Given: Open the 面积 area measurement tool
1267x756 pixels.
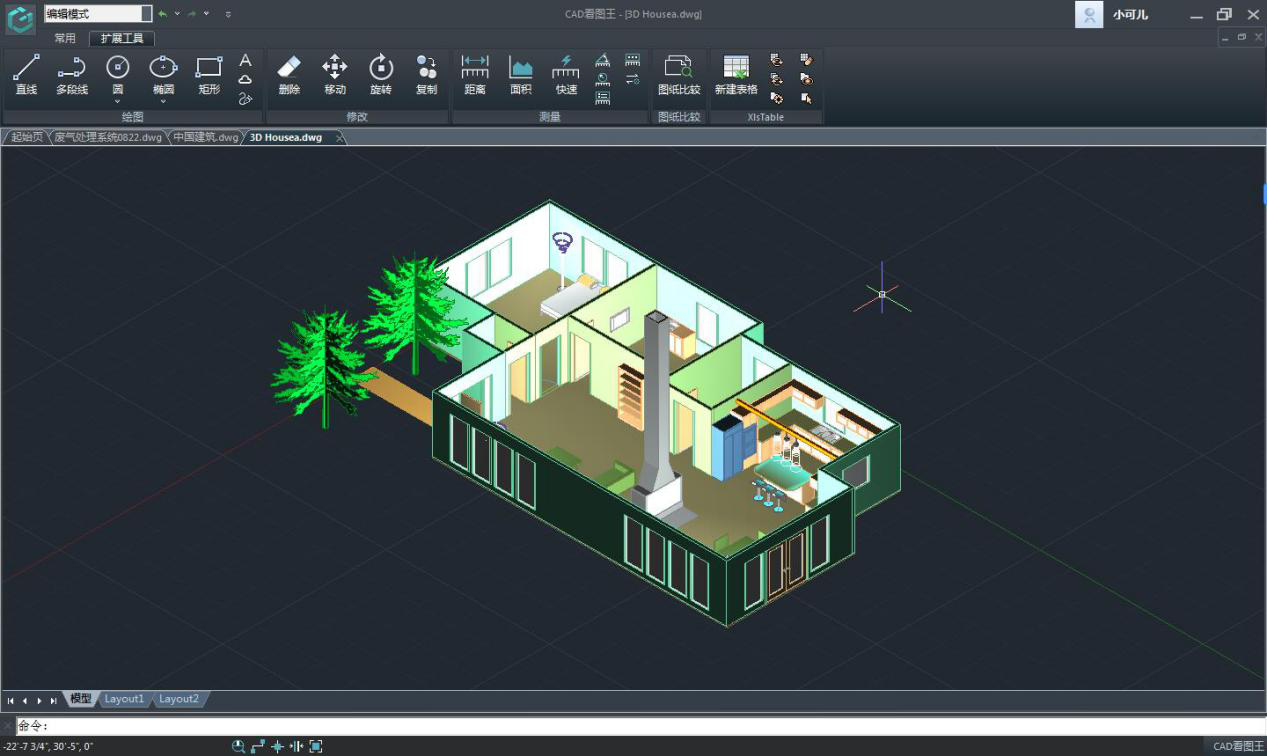Looking at the screenshot, I should click(x=521, y=76).
